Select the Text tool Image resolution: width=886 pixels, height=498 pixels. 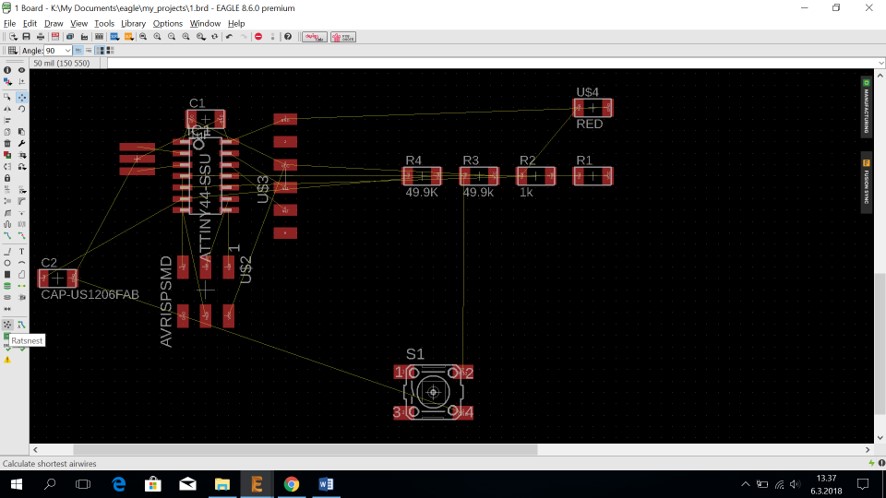coord(21,252)
